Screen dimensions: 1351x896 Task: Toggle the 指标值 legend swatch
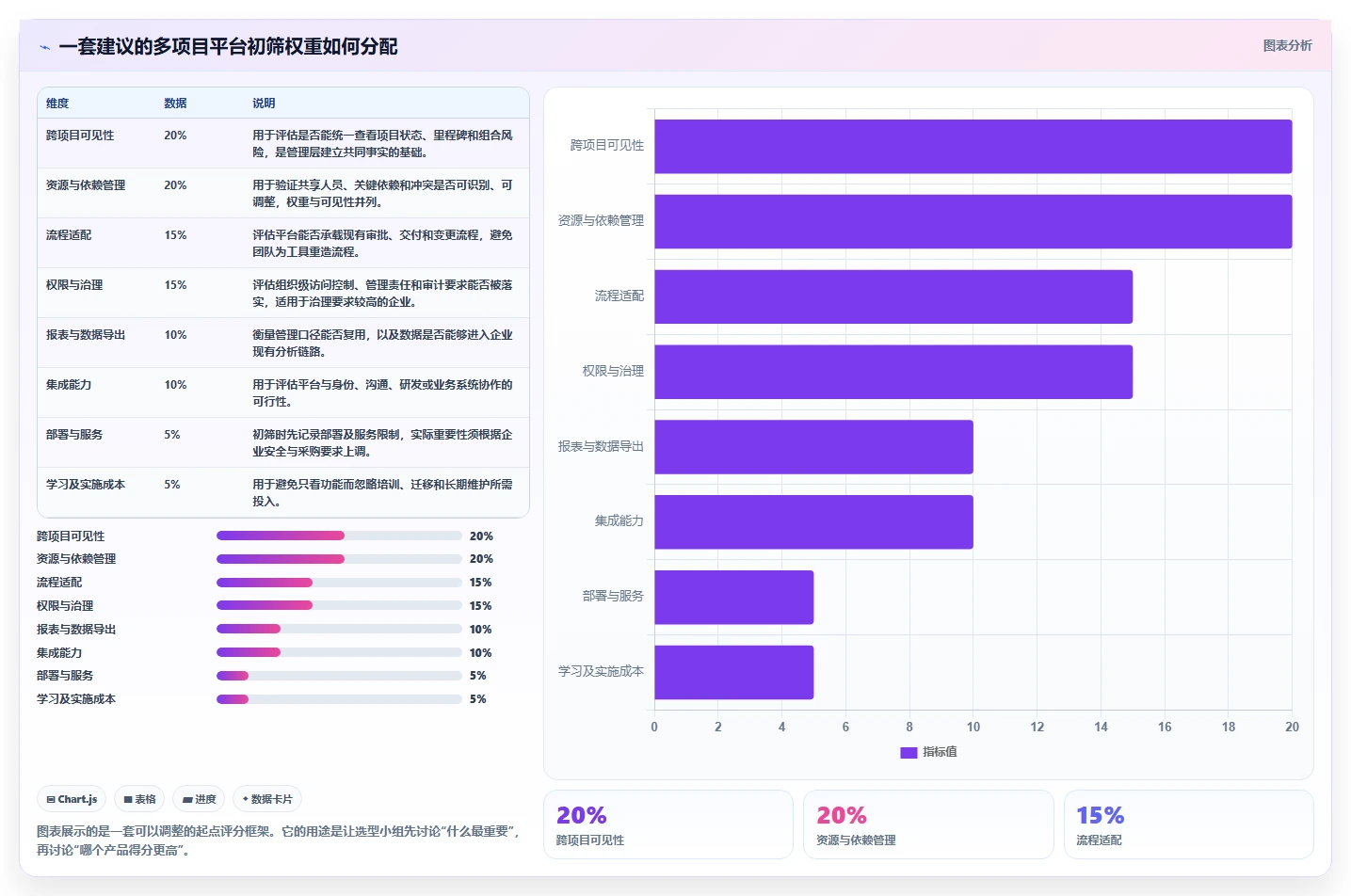pyautogui.click(x=909, y=752)
